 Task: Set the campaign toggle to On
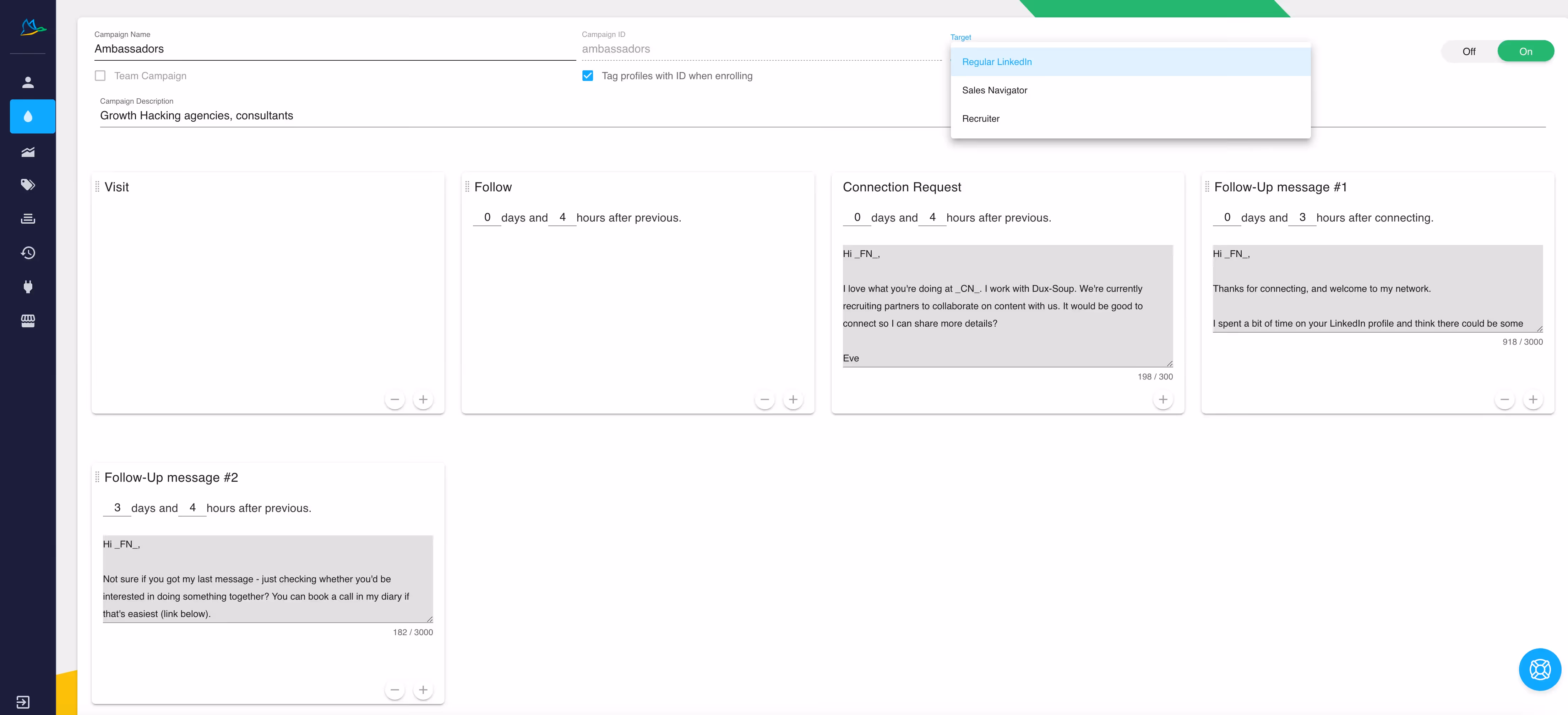pos(1525,52)
